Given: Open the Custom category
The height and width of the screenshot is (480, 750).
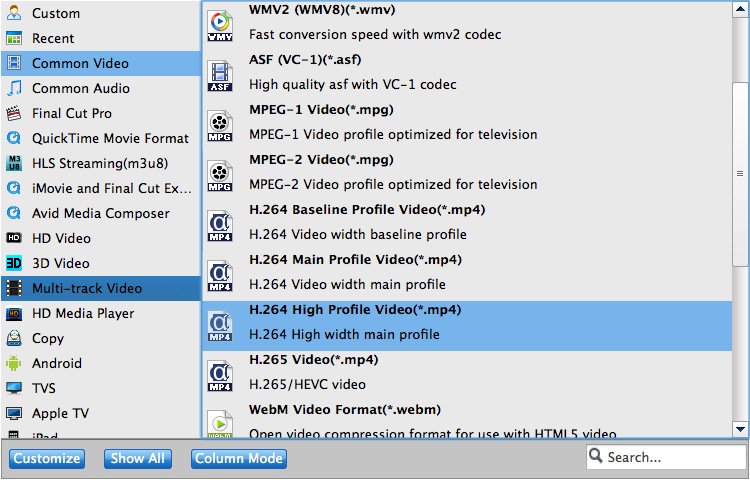Looking at the screenshot, I should point(100,13).
